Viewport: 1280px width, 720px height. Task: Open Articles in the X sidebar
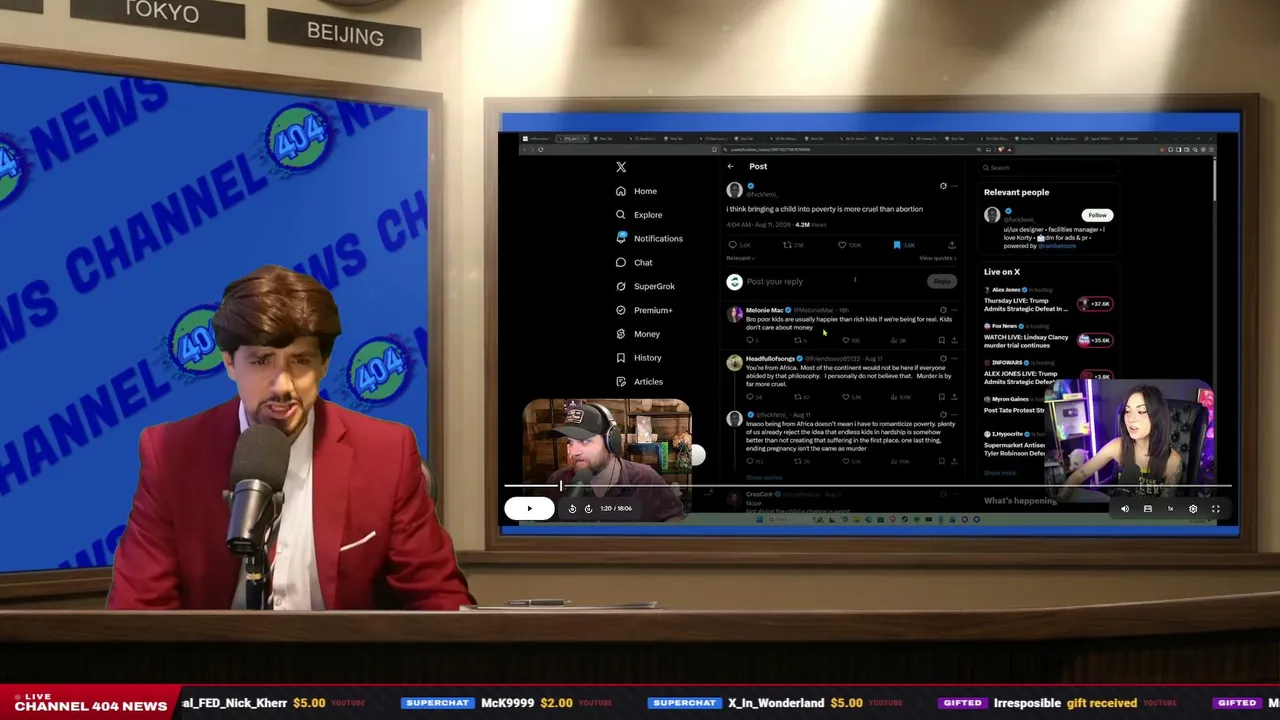(639, 382)
